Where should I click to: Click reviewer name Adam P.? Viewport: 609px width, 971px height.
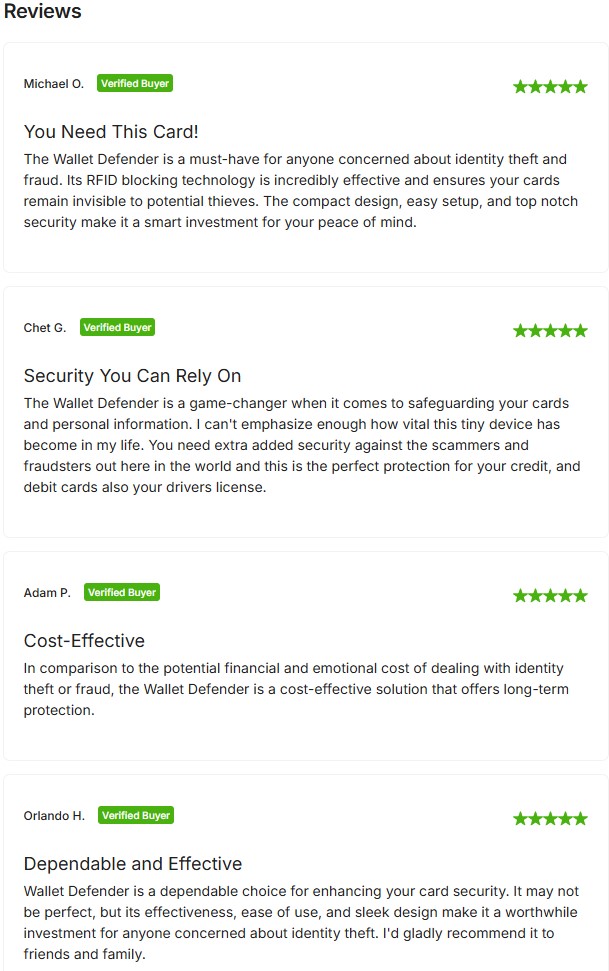pos(47,593)
